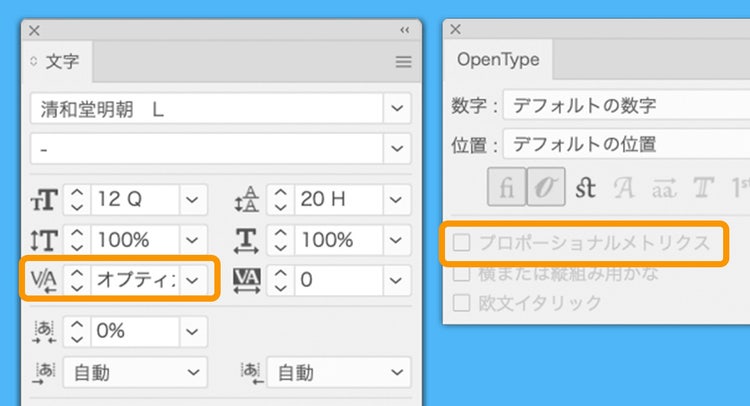This screenshot has width=750, height=406.
Task: Open the vertical scale dropdown
Action: point(193,240)
